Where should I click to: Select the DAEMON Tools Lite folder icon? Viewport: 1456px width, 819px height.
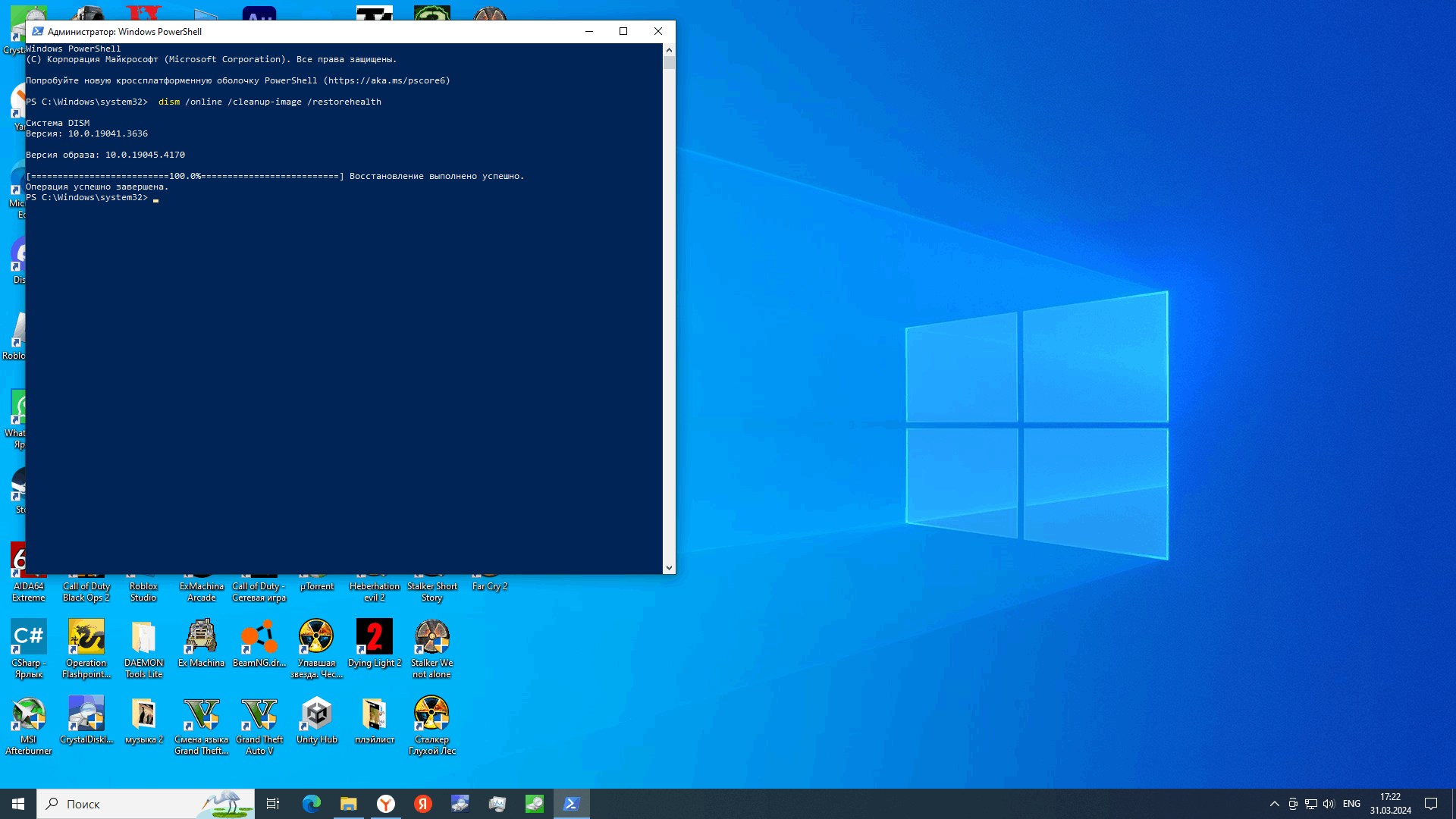click(144, 648)
